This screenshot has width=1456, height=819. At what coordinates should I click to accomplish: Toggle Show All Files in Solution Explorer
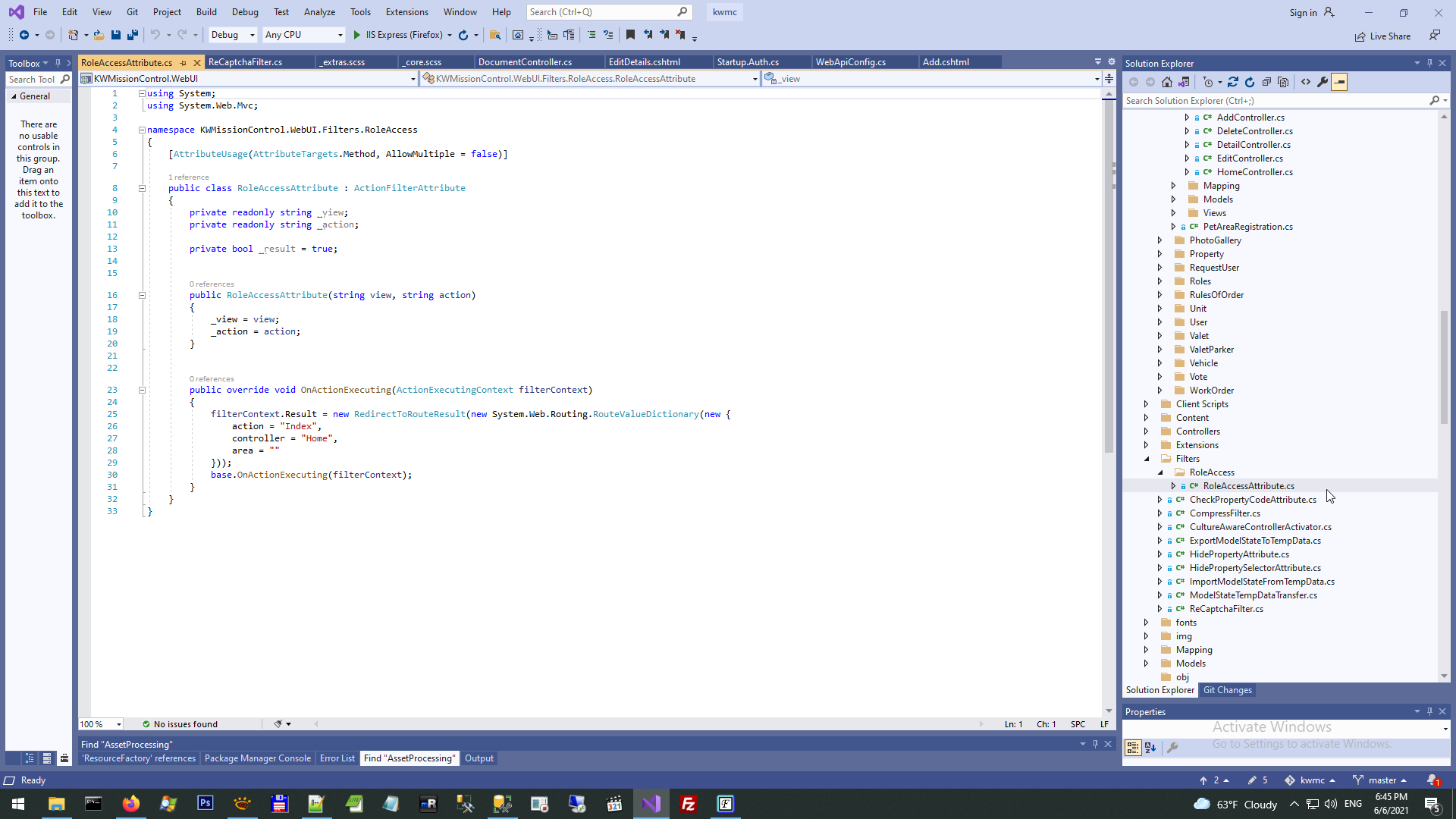tap(1283, 82)
